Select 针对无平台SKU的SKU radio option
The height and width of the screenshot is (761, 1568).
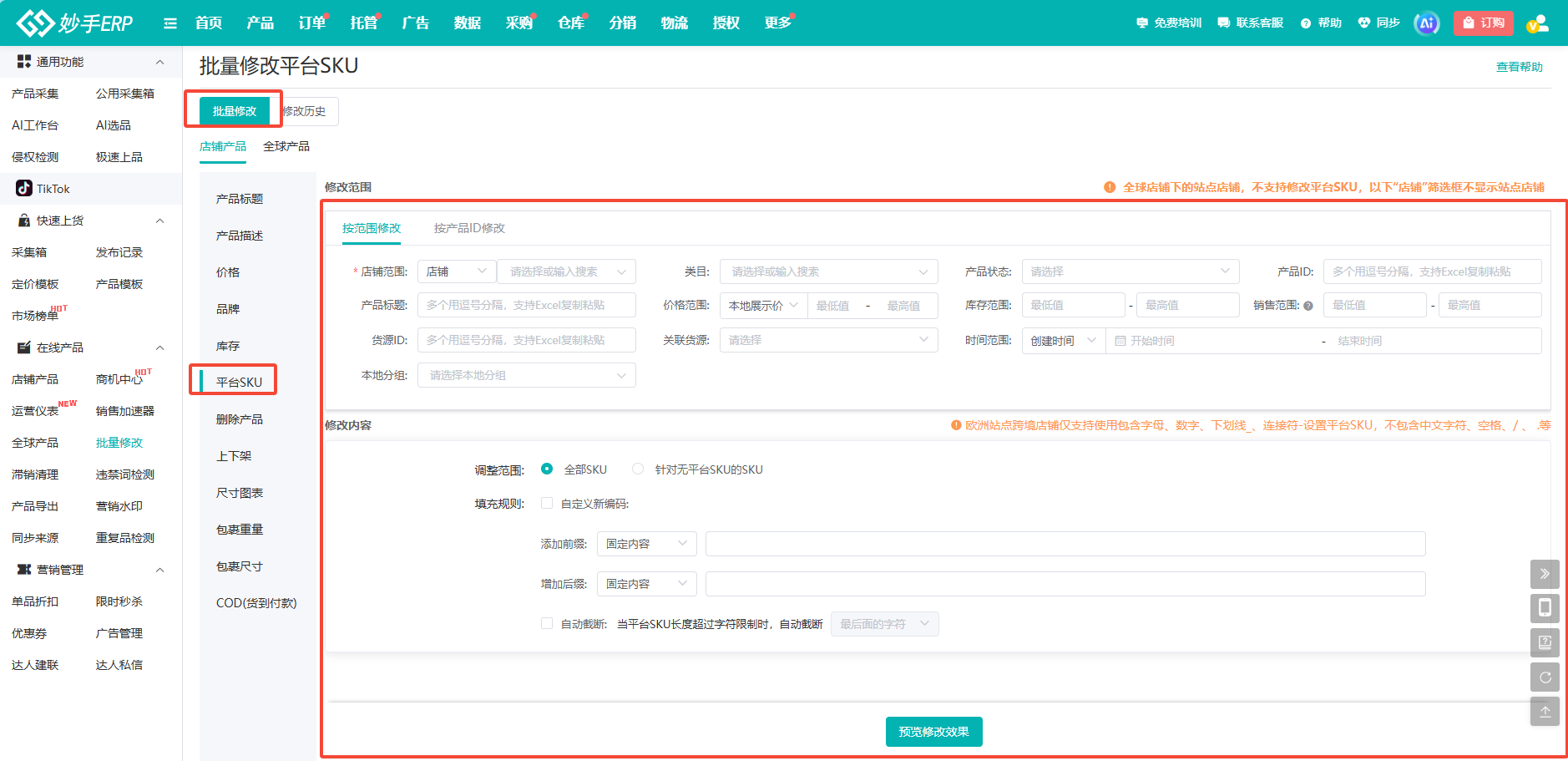(638, 469)
